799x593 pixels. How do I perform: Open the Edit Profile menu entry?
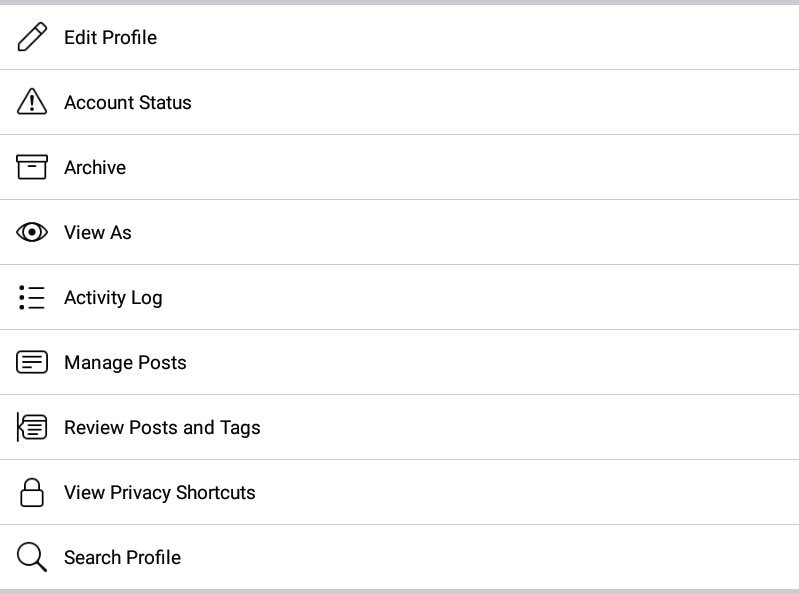[x=110, y=37]
